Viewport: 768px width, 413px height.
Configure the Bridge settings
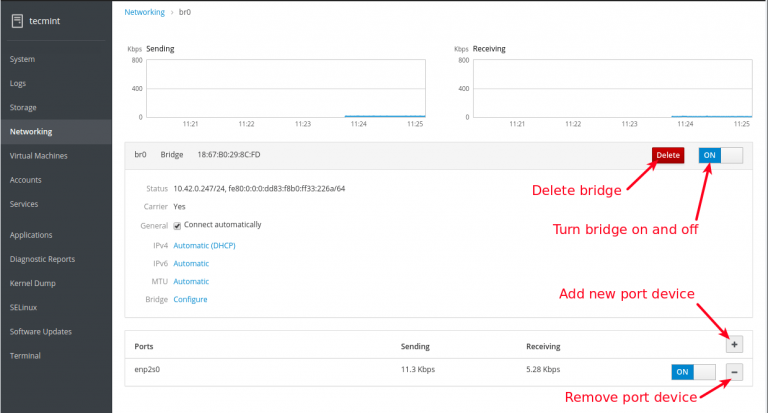click(191, 299)
